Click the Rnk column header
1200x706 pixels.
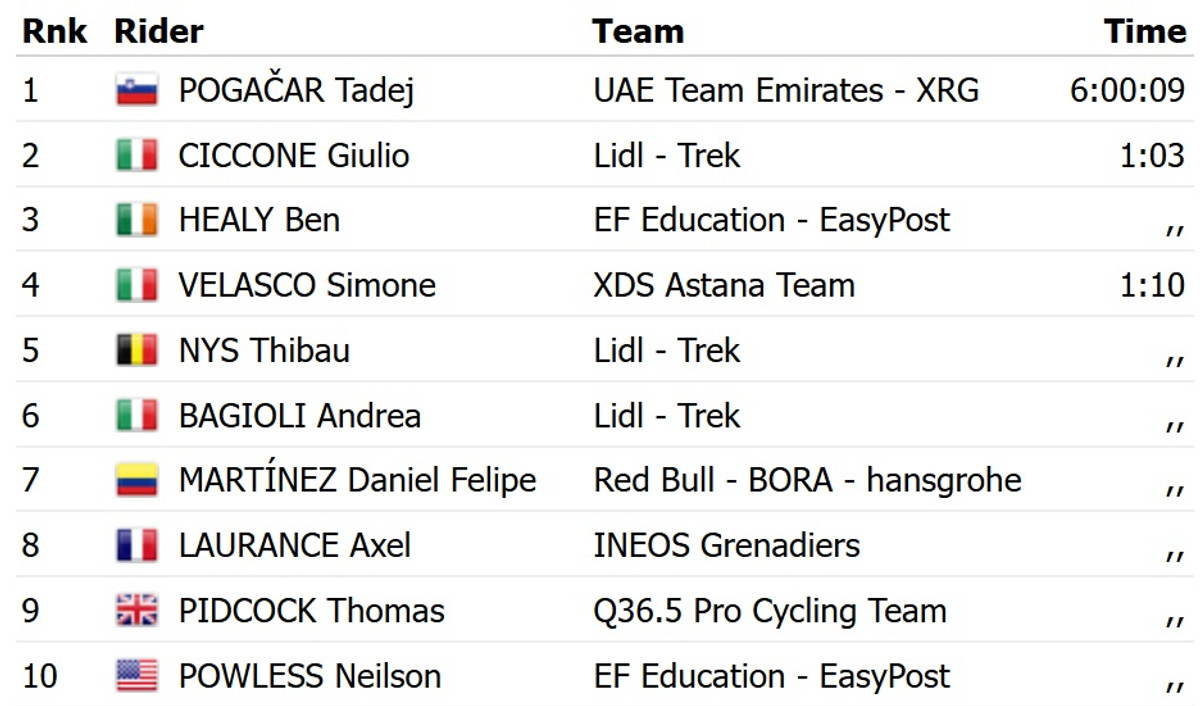pos(55,31)
